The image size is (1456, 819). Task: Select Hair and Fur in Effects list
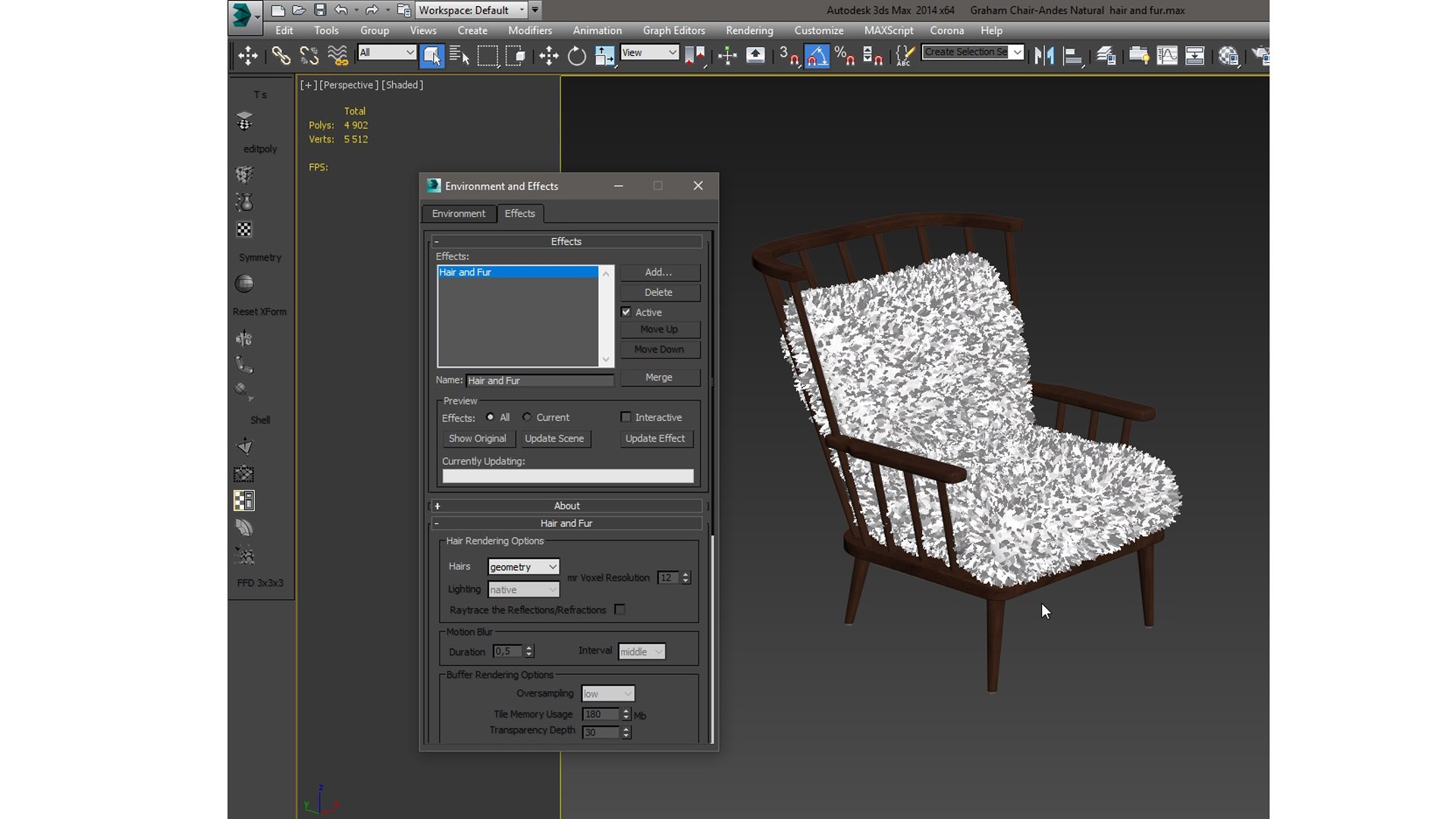[x=517, y=272]
